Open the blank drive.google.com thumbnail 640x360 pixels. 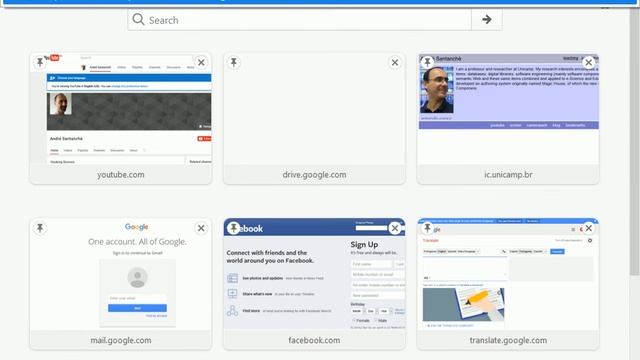(314, 109)
